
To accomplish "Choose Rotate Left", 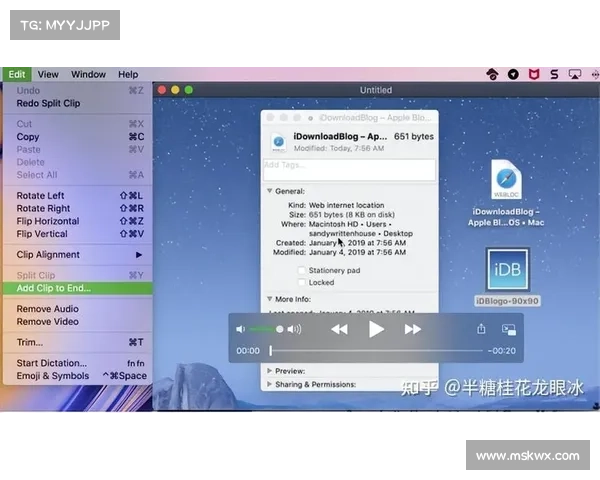I will [x=78, y=196].
